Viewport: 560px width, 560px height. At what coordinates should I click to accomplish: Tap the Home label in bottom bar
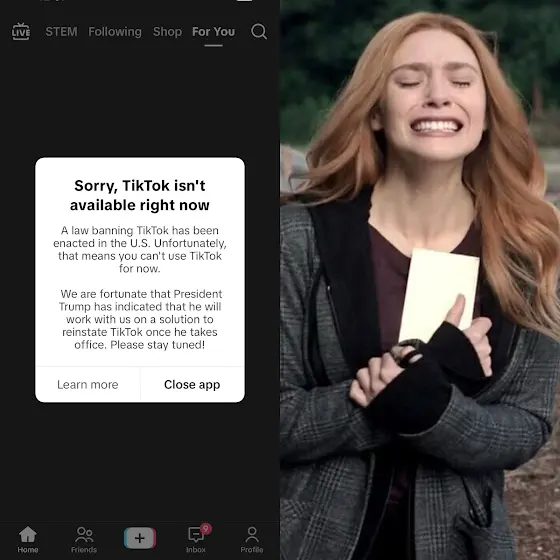point(28,550)
